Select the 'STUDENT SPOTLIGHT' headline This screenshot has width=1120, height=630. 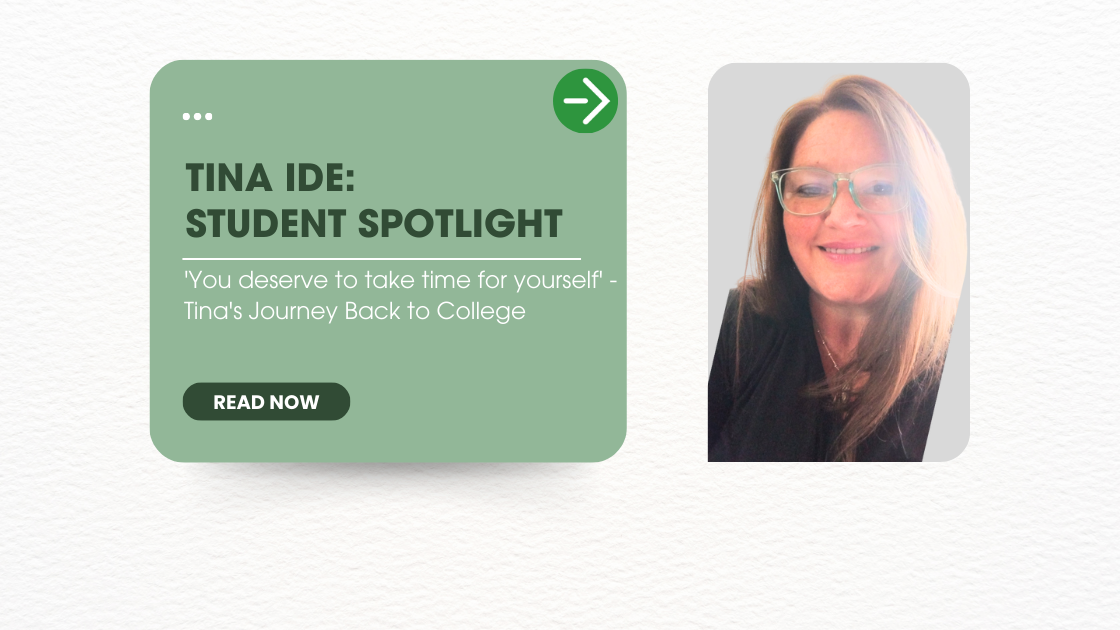(374, 223)
